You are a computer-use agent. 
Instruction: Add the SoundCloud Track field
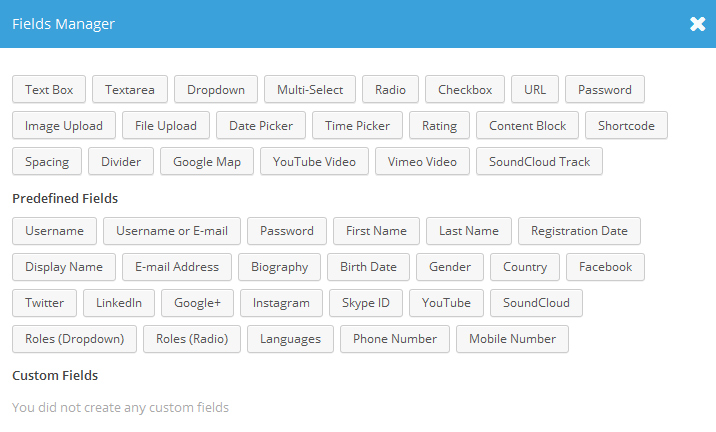pyautogui.click(x=539, y=161)
